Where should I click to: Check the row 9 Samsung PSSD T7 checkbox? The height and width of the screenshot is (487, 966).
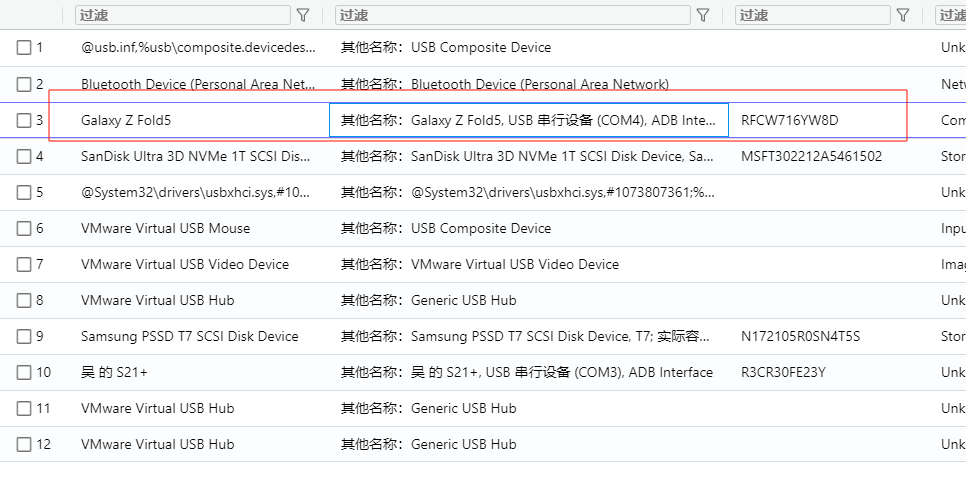coord(23,336)
